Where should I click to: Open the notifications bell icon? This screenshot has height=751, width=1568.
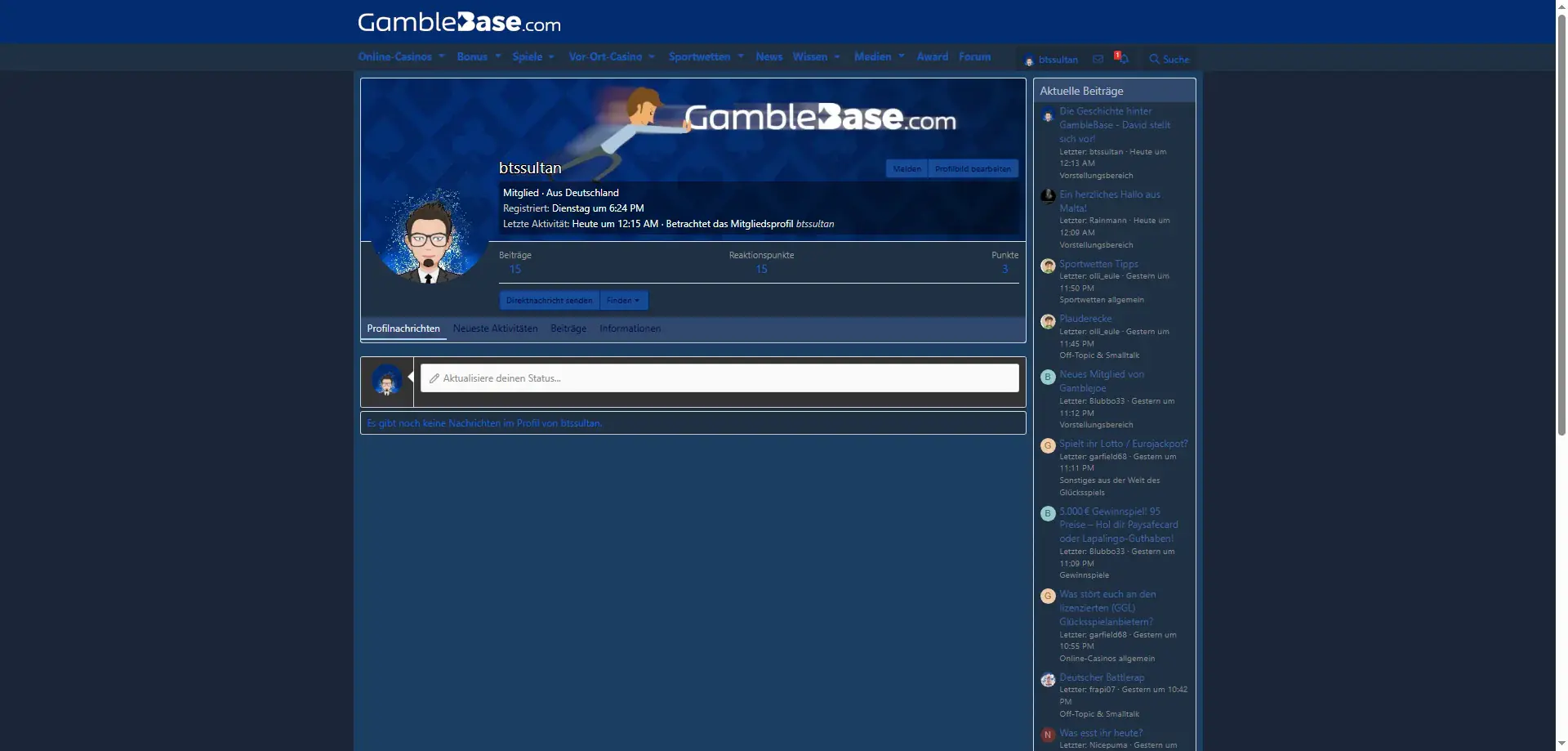1123,59
